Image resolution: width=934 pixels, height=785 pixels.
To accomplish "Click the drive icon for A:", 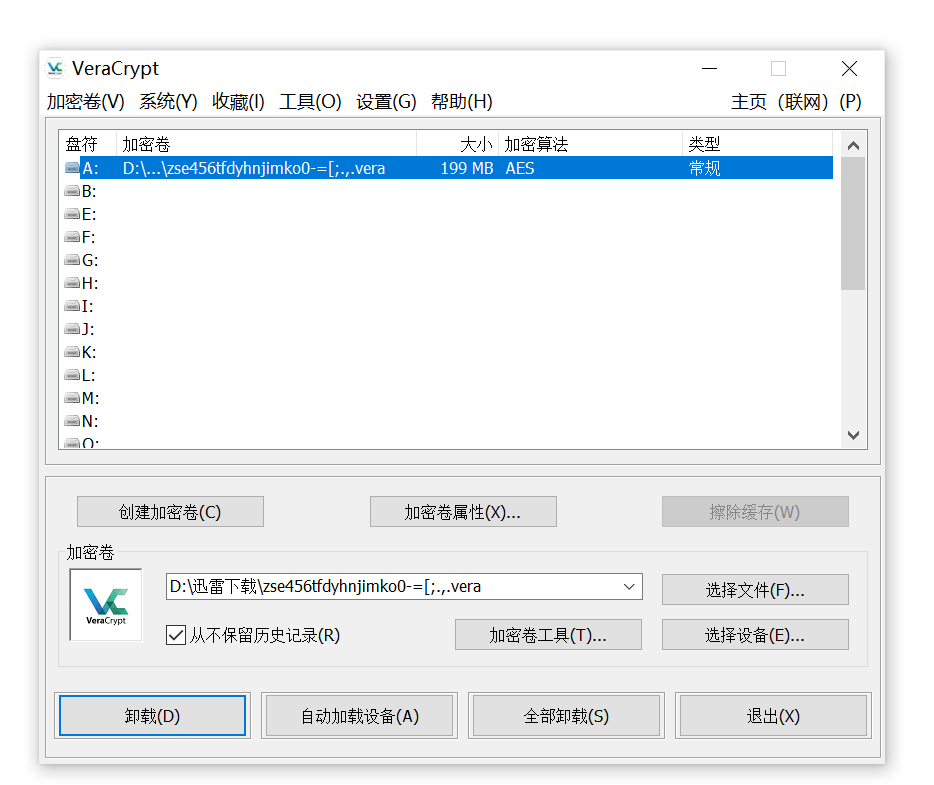I will click(x=72, y=168).
